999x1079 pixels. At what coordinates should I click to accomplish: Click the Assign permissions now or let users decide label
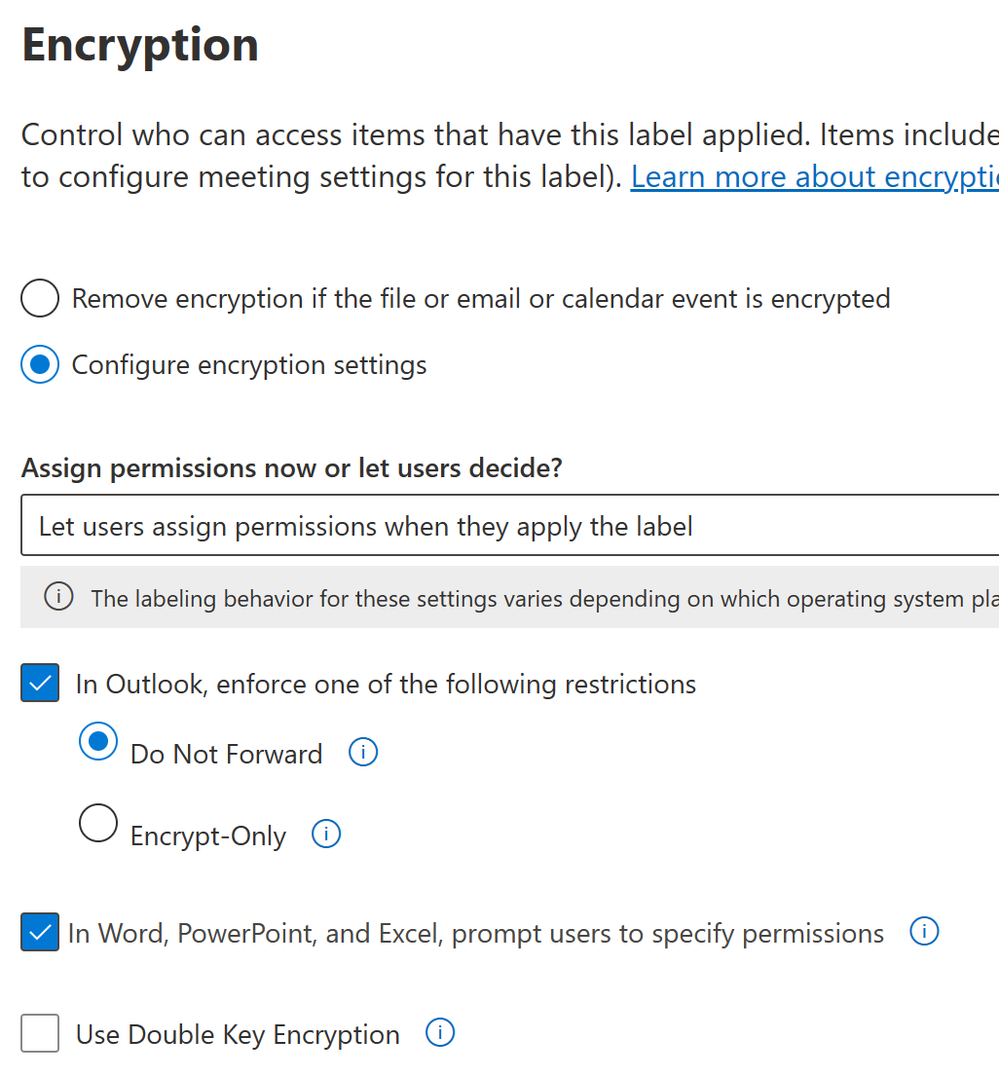pyautogui.click(x=292, y=469)
